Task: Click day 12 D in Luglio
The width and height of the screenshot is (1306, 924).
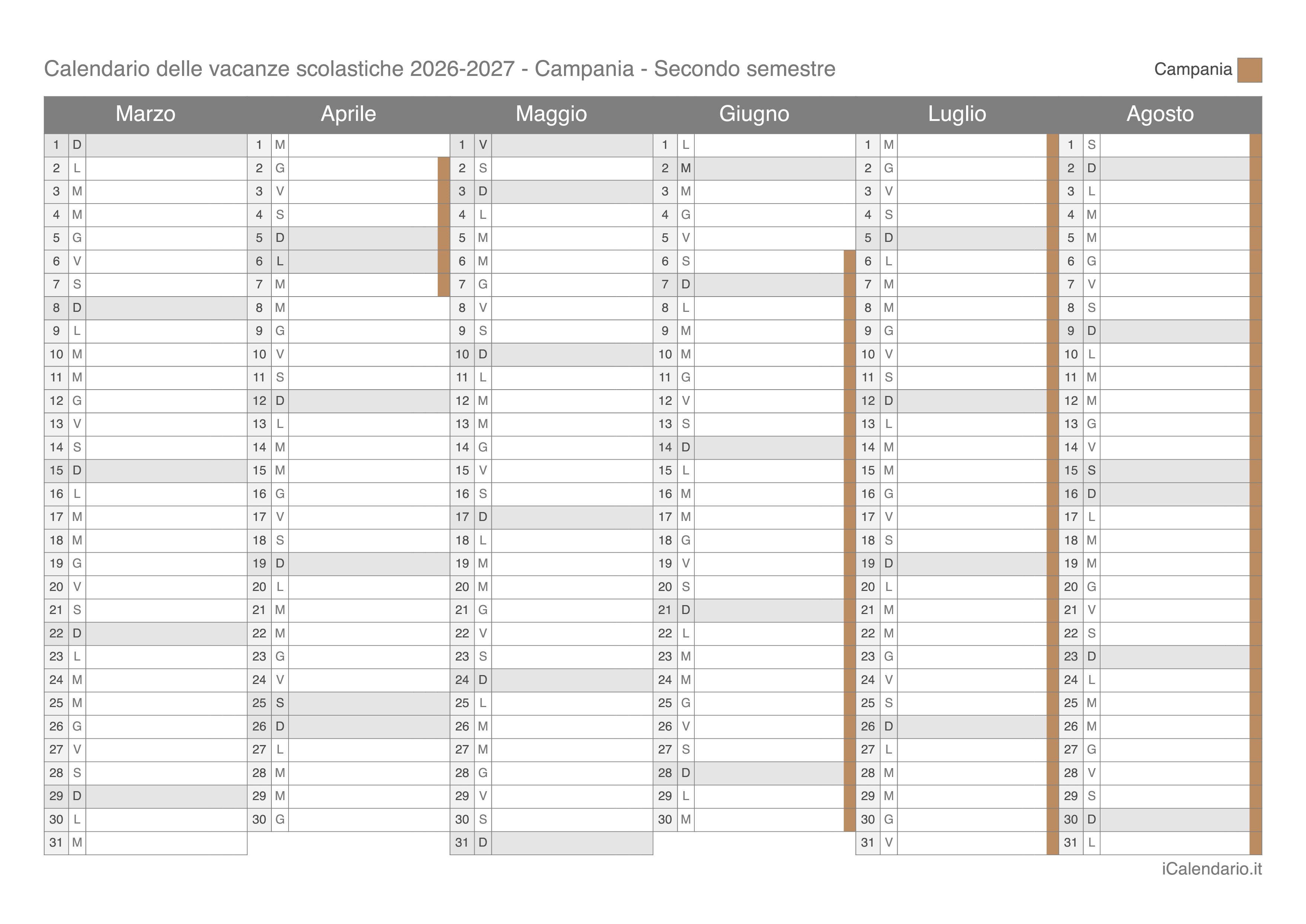Action: (x=957, y=401)
